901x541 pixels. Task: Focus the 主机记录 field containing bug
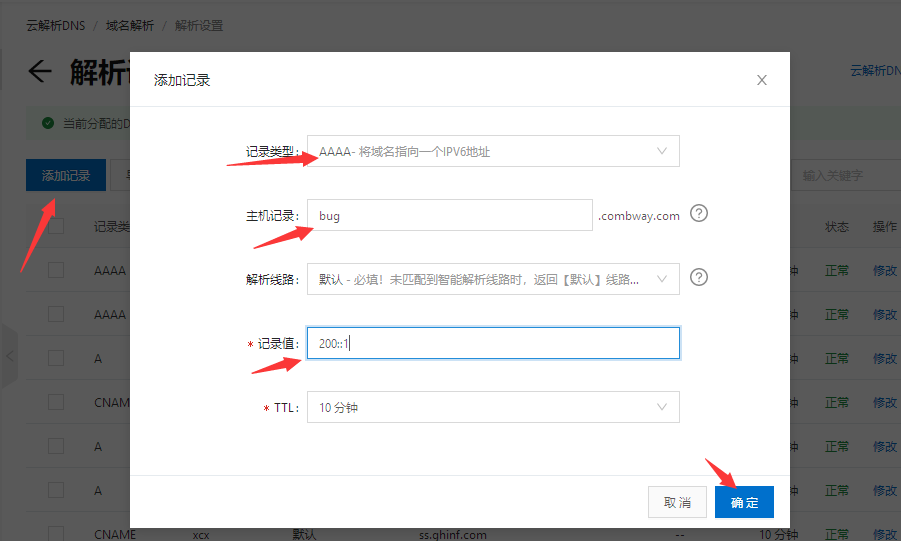(449, 215)
